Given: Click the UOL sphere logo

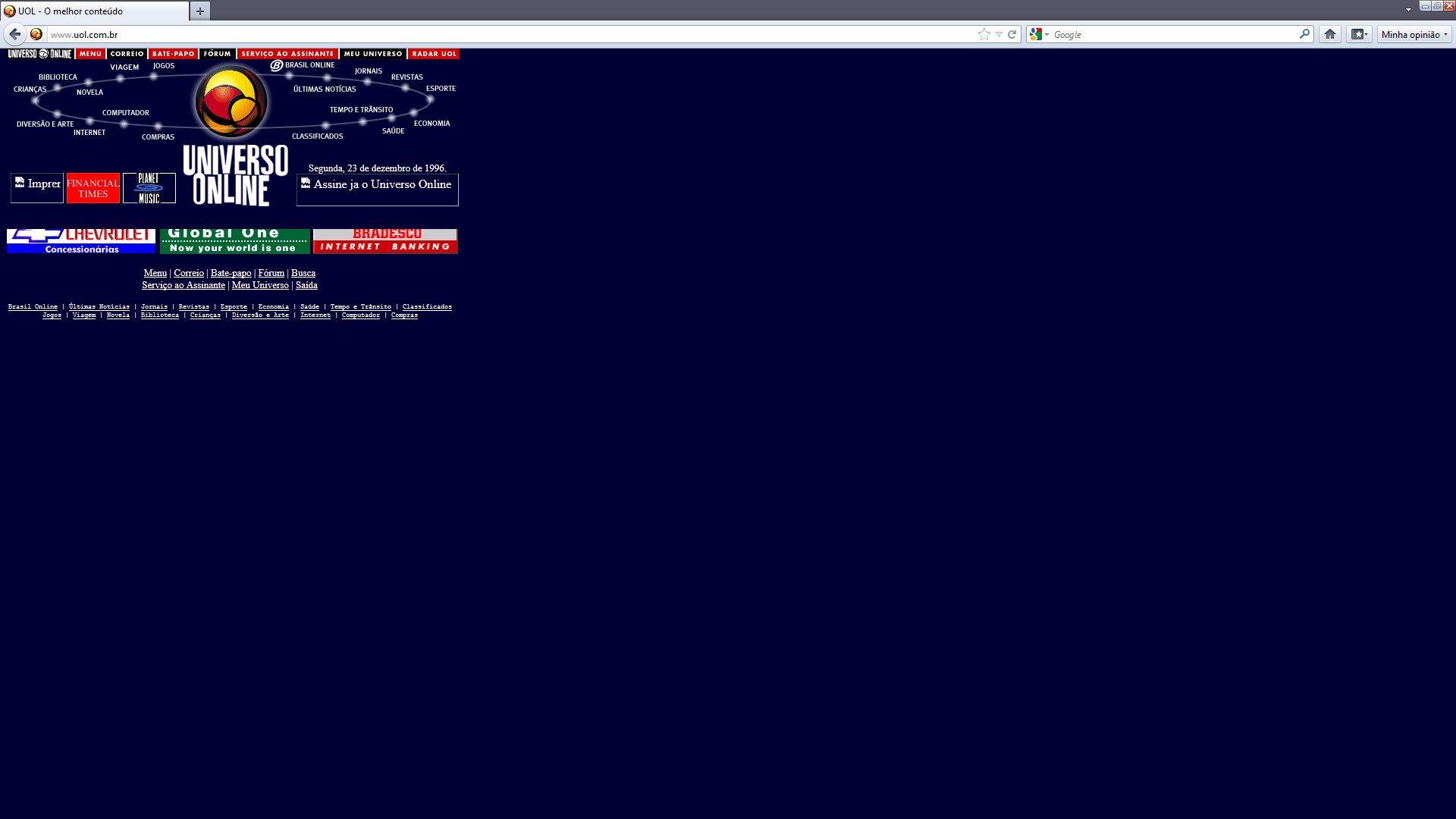Looking at the screenshot, I should (231, 101).
